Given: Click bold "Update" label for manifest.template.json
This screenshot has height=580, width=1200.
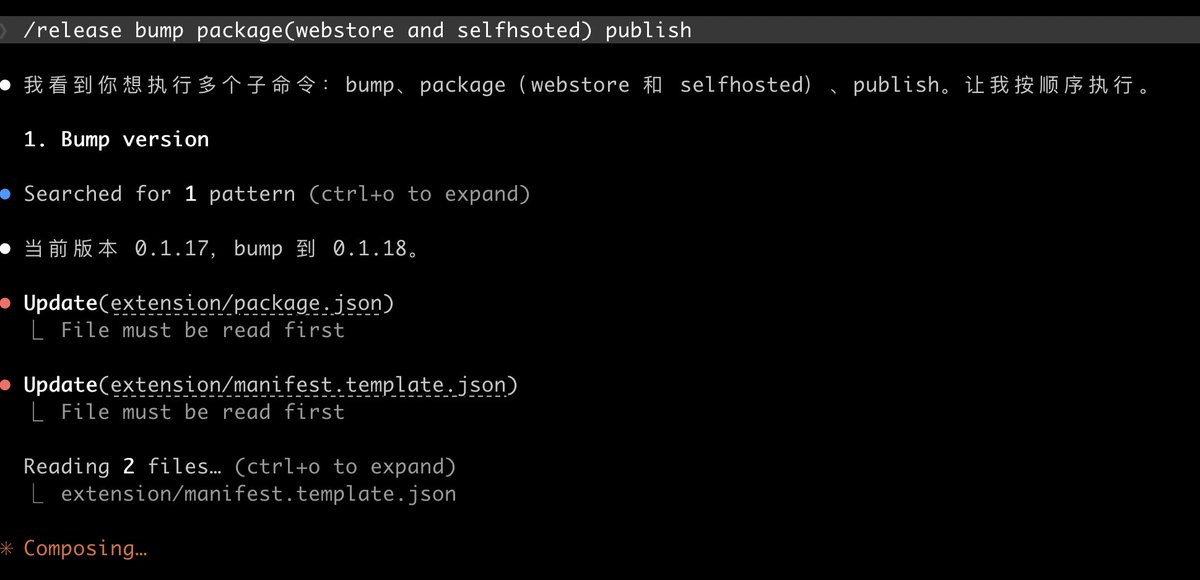Looking at the screenshot, I should (x=60, y=385).
